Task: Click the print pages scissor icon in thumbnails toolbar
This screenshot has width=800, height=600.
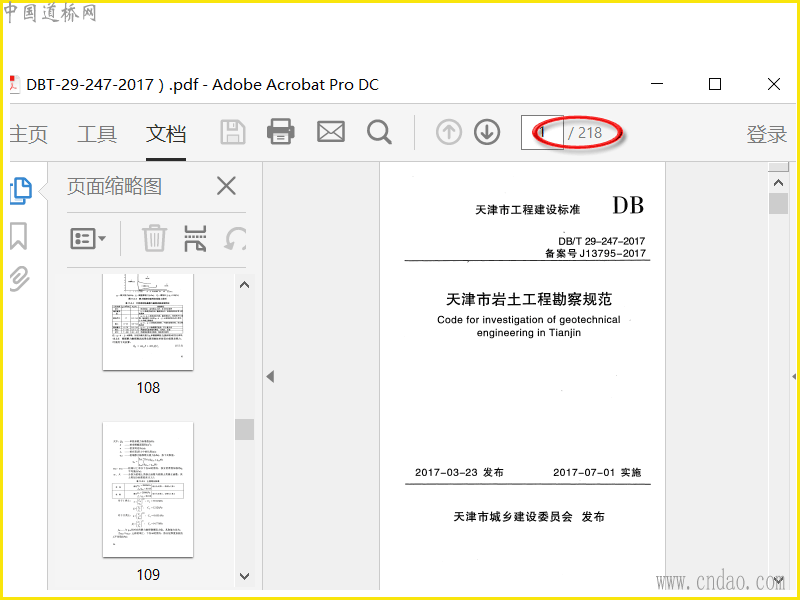Action: click(195, 238)
